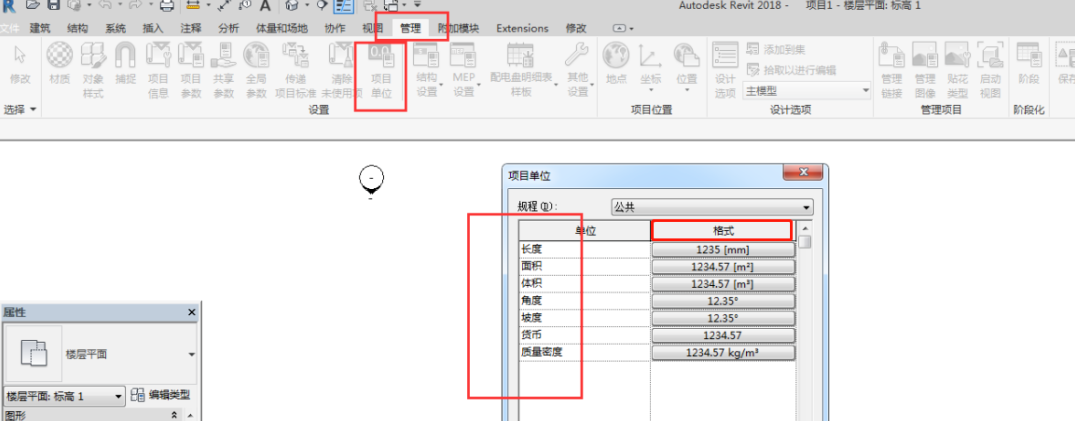Image resolution: width=1075 pixels, height=421 pixels.
Task: Switch to the 附加模块 ribbon tab
Action: coord(459,28)
